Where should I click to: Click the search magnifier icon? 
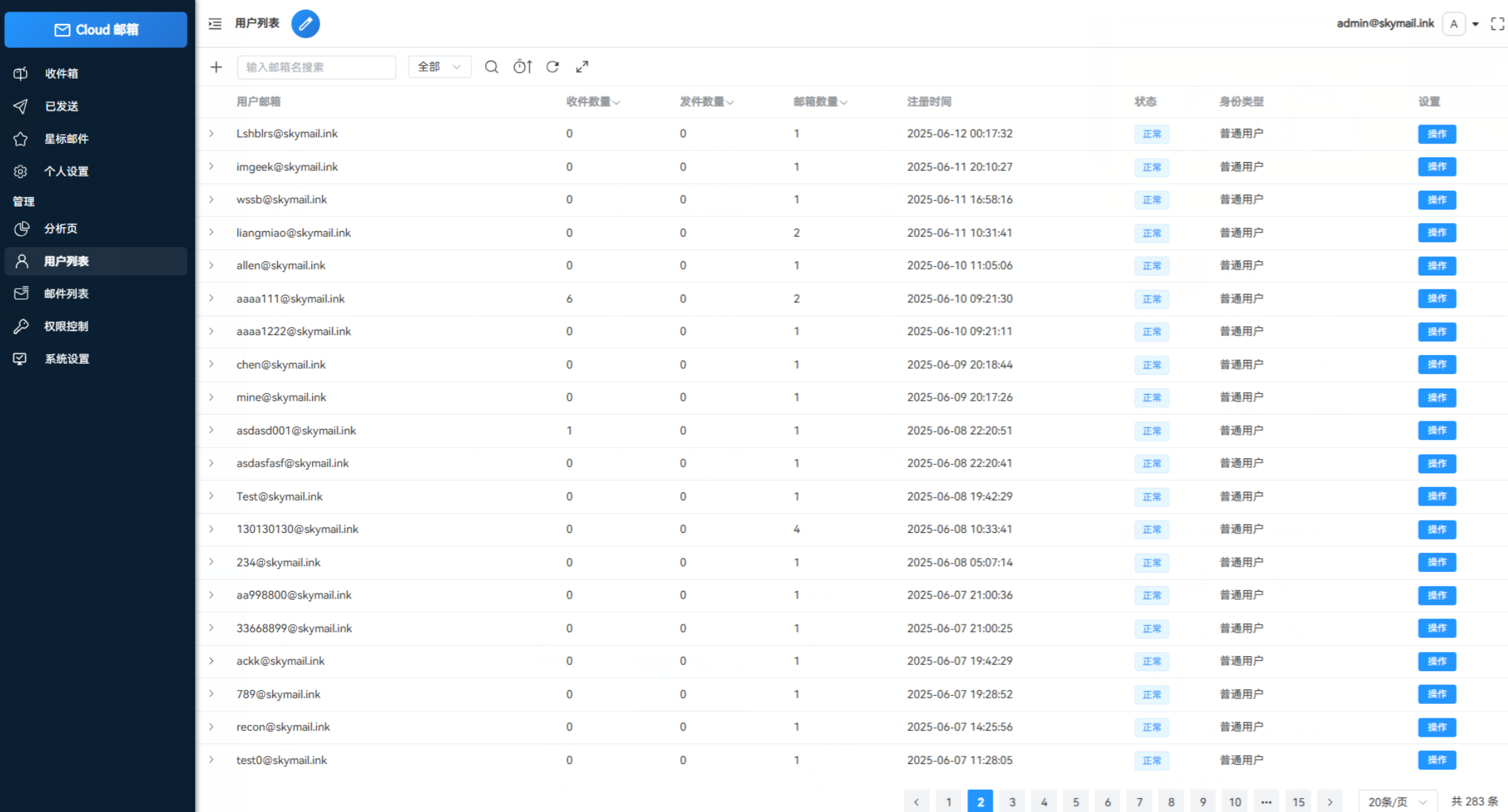tap(491, 67)
